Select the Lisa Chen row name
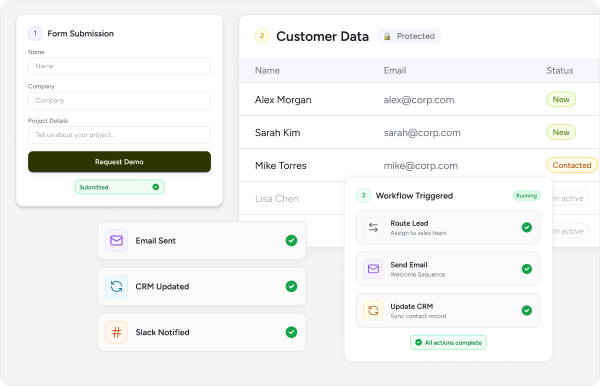Screen dimensions: 600x386 point(277,199)
